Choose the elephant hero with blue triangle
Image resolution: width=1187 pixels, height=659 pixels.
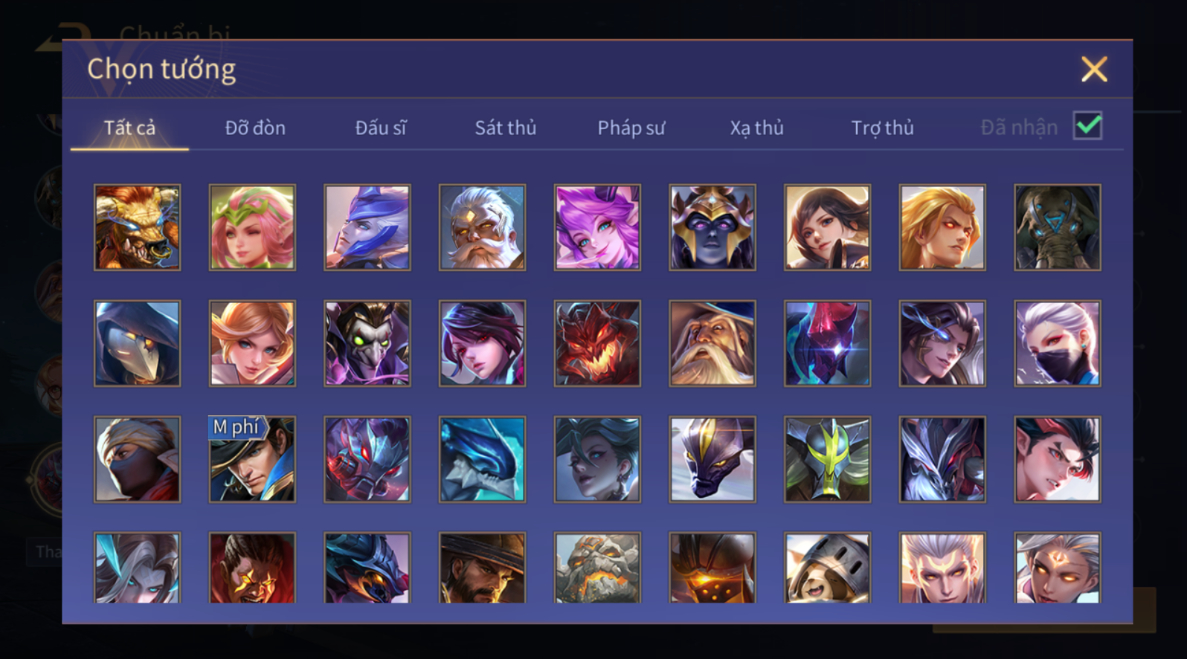[1058, 227]
